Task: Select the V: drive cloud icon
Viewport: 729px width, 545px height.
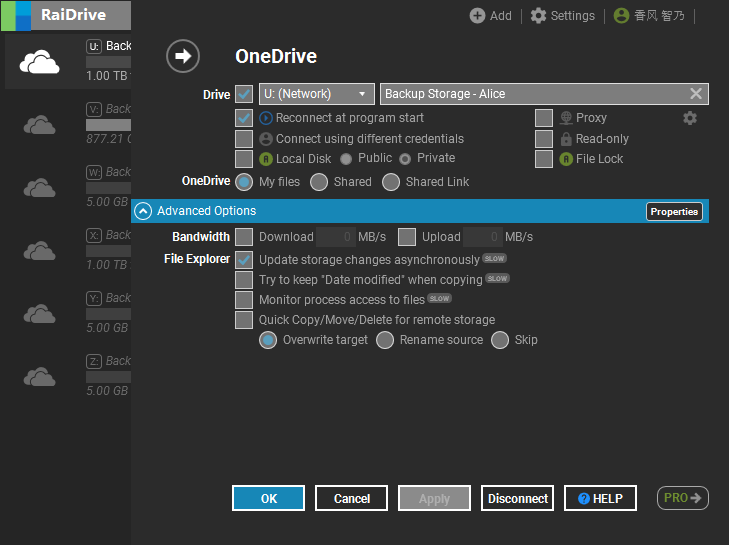Action: point(39,125)
